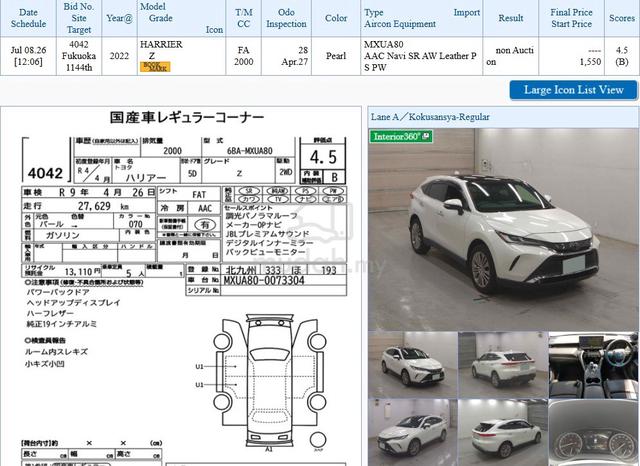Click the 'Jul 08.26 [12:06]' date cell

pos(28,56)
